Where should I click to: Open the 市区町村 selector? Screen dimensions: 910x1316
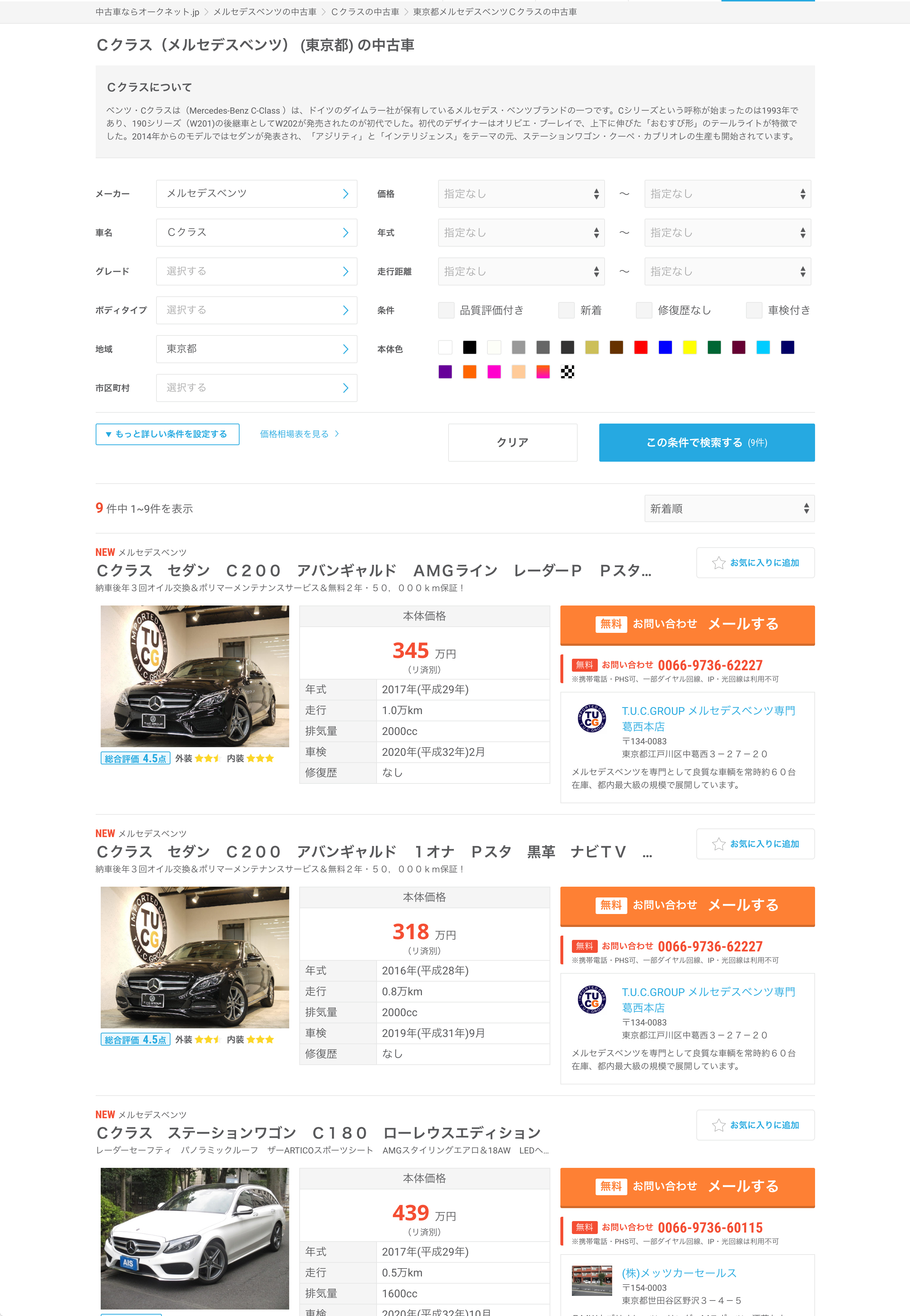tap(256, 388)
